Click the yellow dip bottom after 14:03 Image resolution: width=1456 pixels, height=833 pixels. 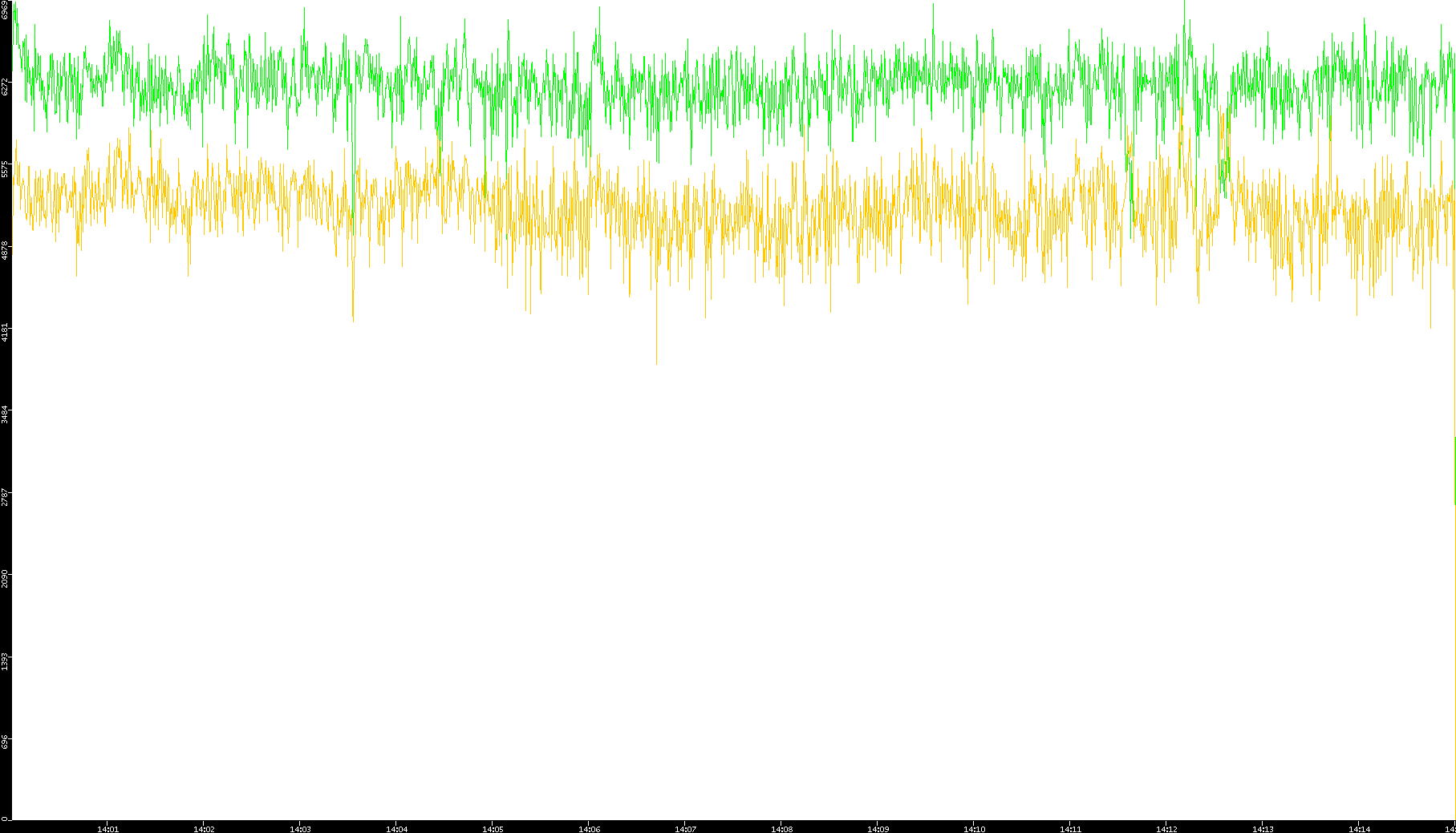tap(353, 319)
